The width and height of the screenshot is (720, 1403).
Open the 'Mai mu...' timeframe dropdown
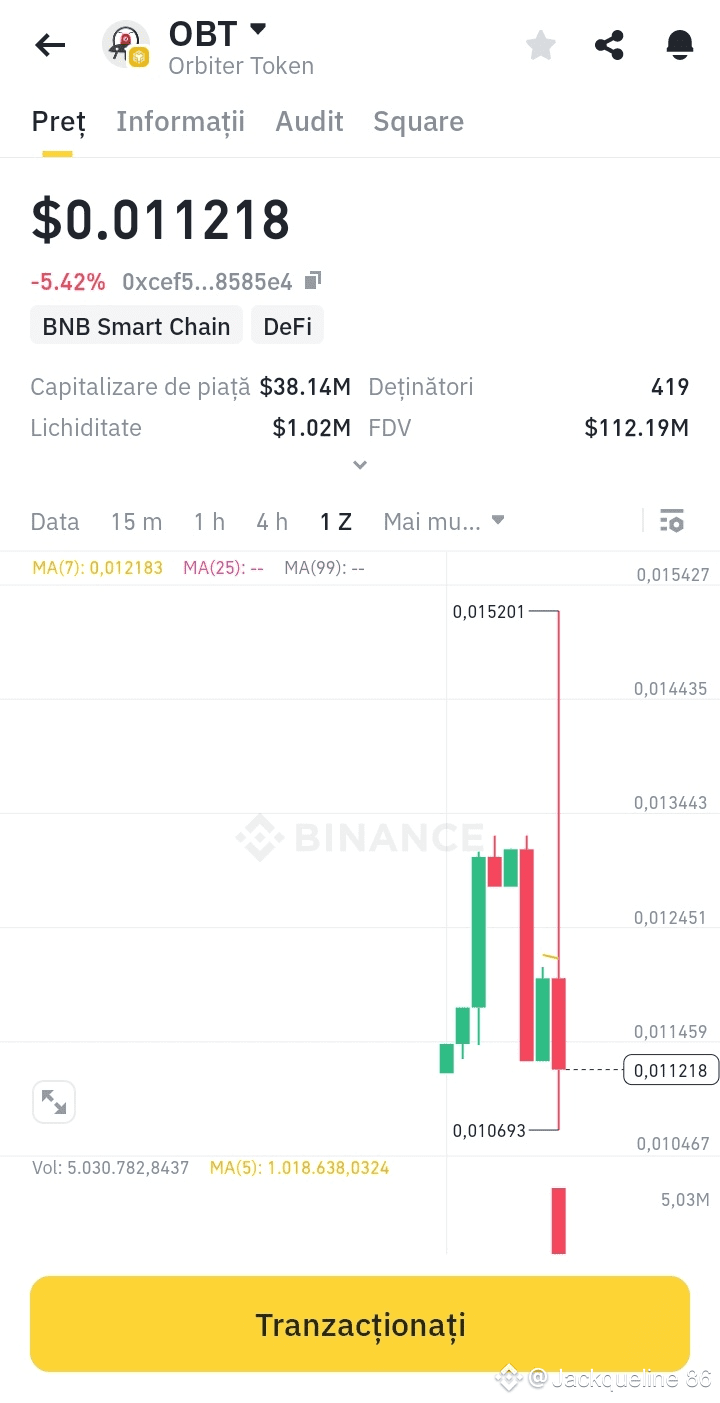pyautogui.click(x=444, y=522)
